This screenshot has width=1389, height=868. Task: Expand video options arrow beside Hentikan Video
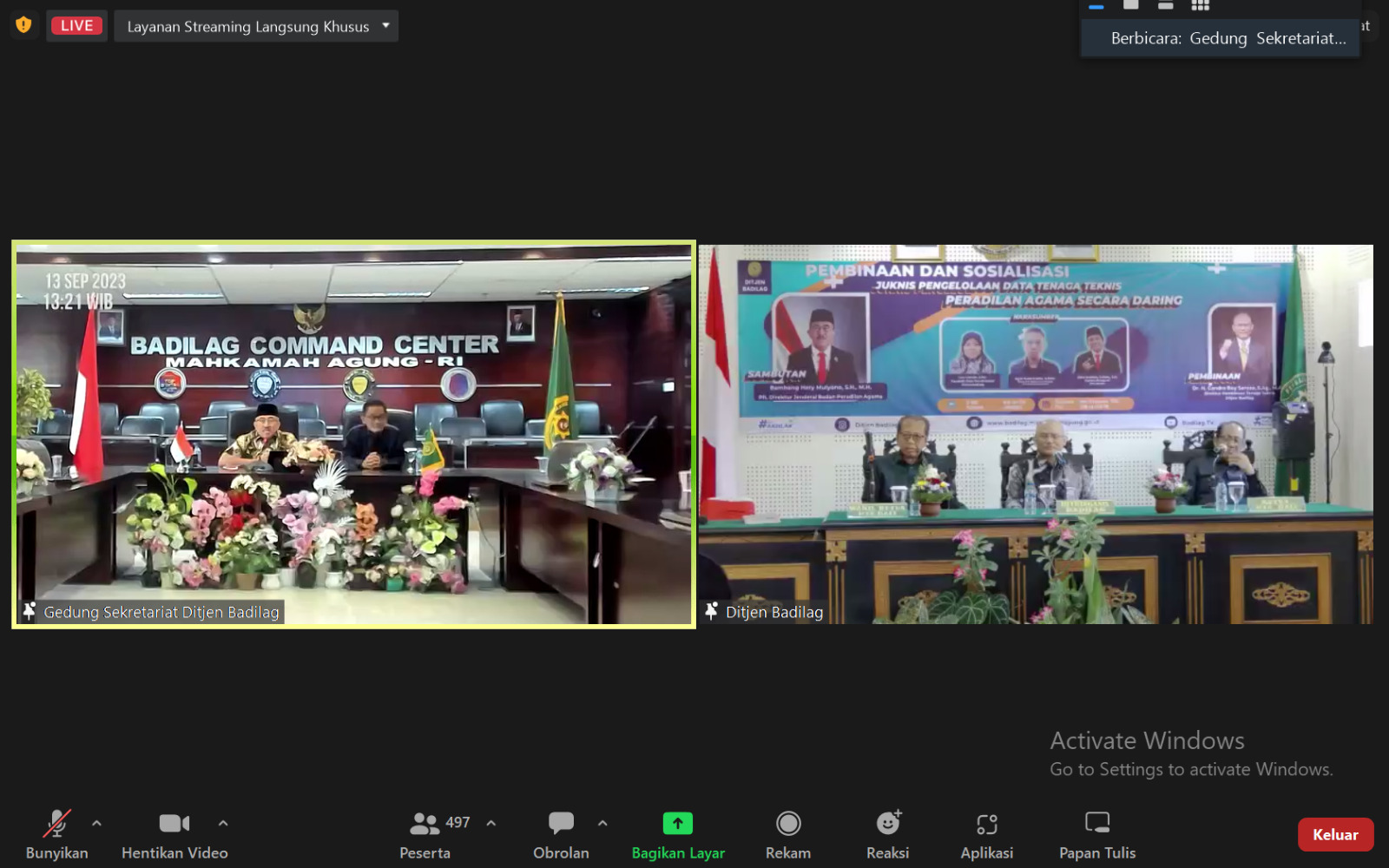(x=223, y=823)
